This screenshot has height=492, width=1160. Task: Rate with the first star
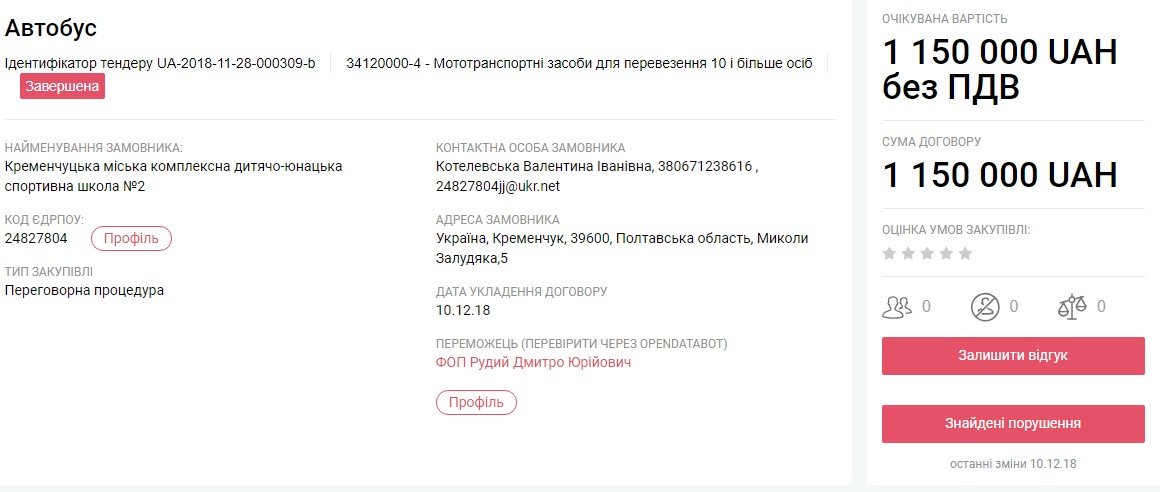click(x=889, y=254)
